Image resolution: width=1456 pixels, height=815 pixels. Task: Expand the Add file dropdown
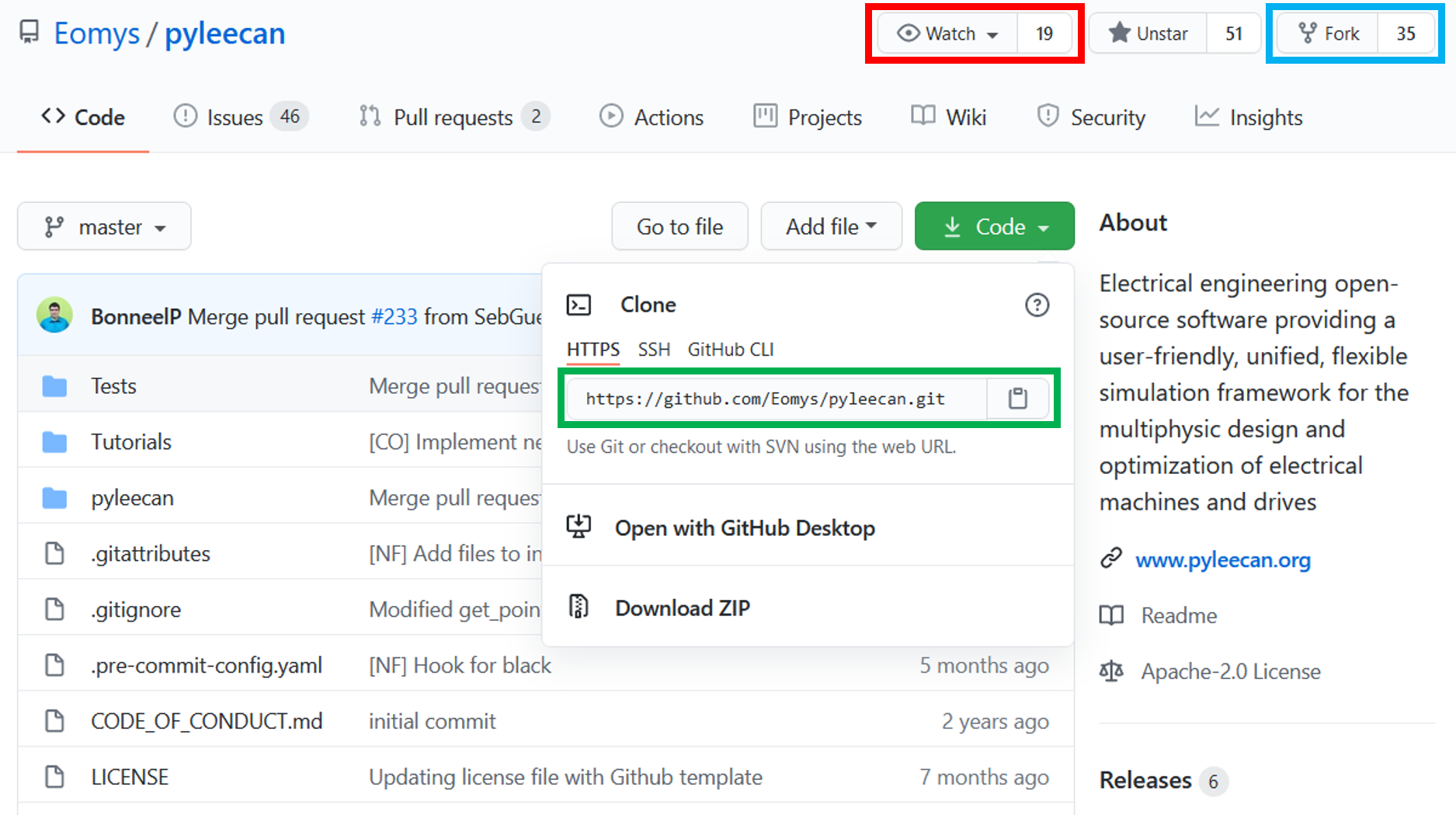(x=831, y=226)
